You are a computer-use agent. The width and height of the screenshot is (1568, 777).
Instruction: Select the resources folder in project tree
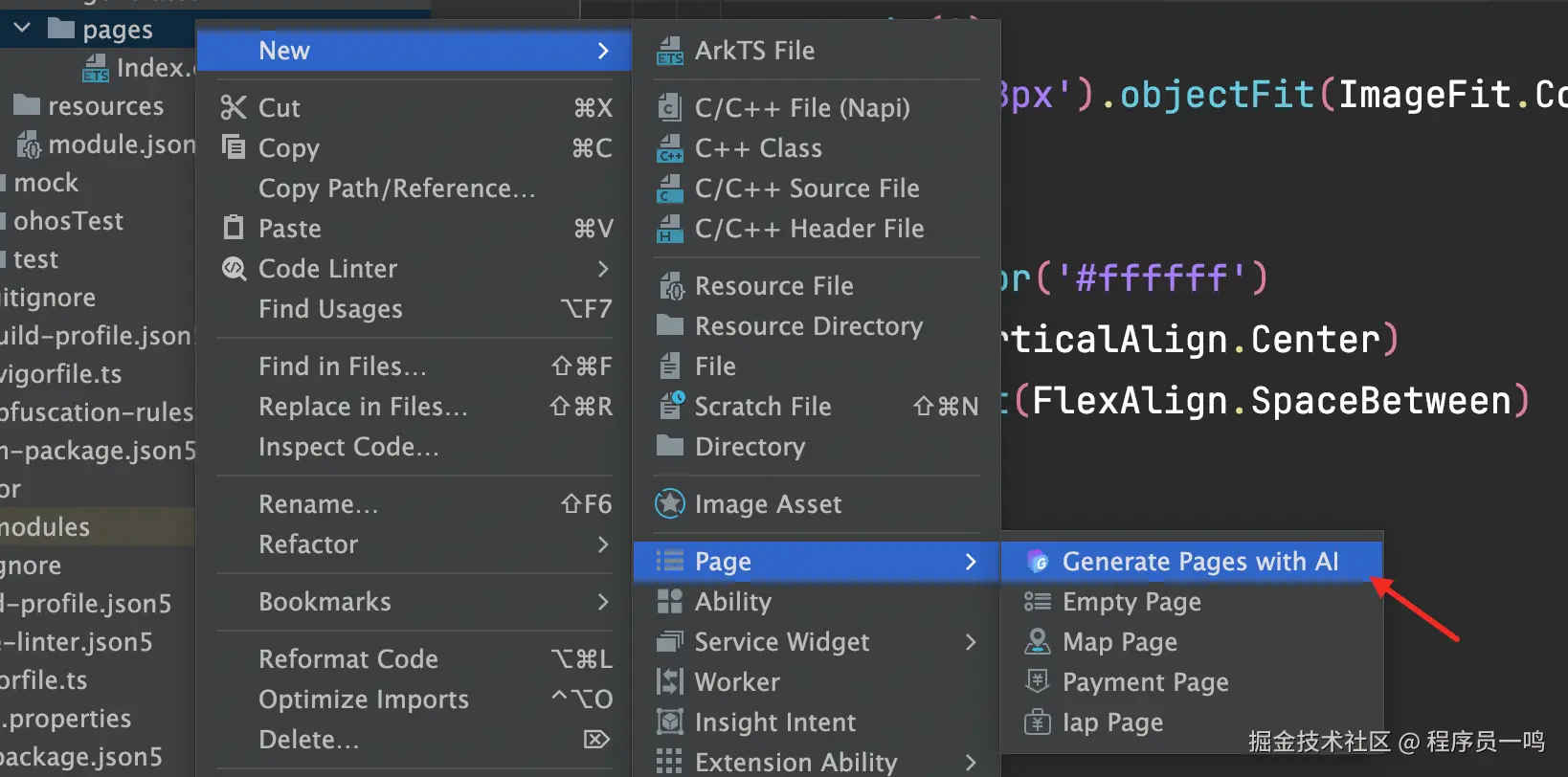click(105, 106)
